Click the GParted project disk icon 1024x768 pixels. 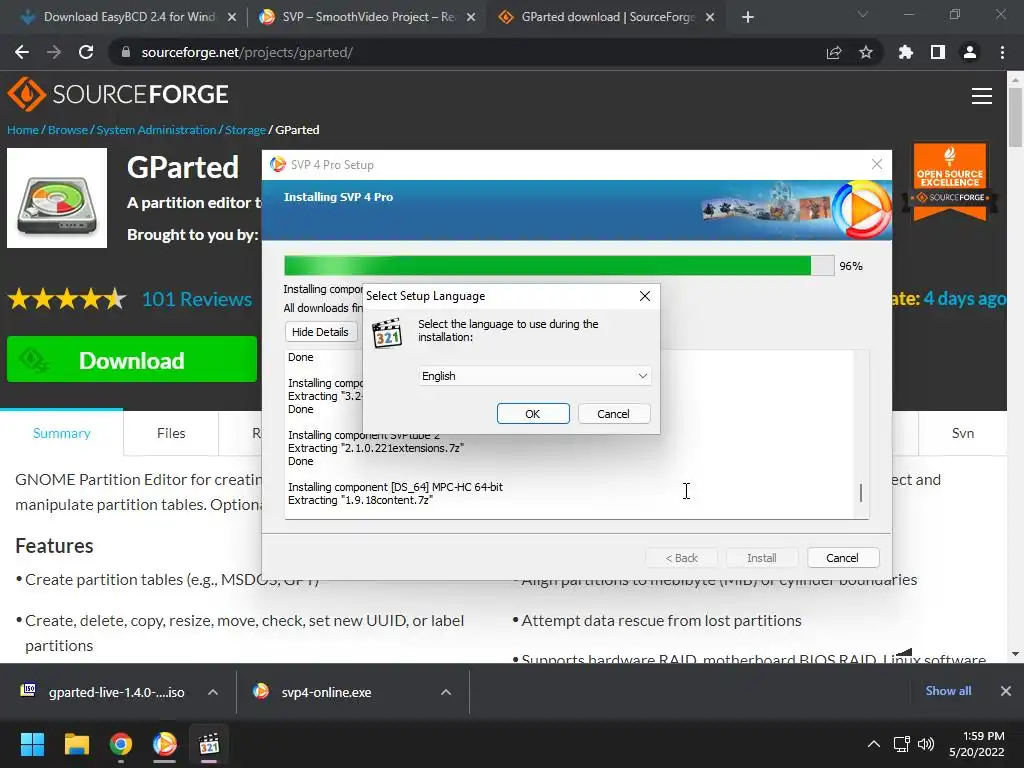point(57,198)
